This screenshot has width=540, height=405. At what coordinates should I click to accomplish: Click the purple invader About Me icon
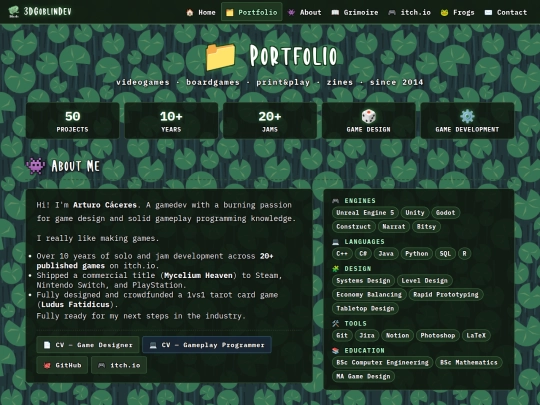coord(36,166)
